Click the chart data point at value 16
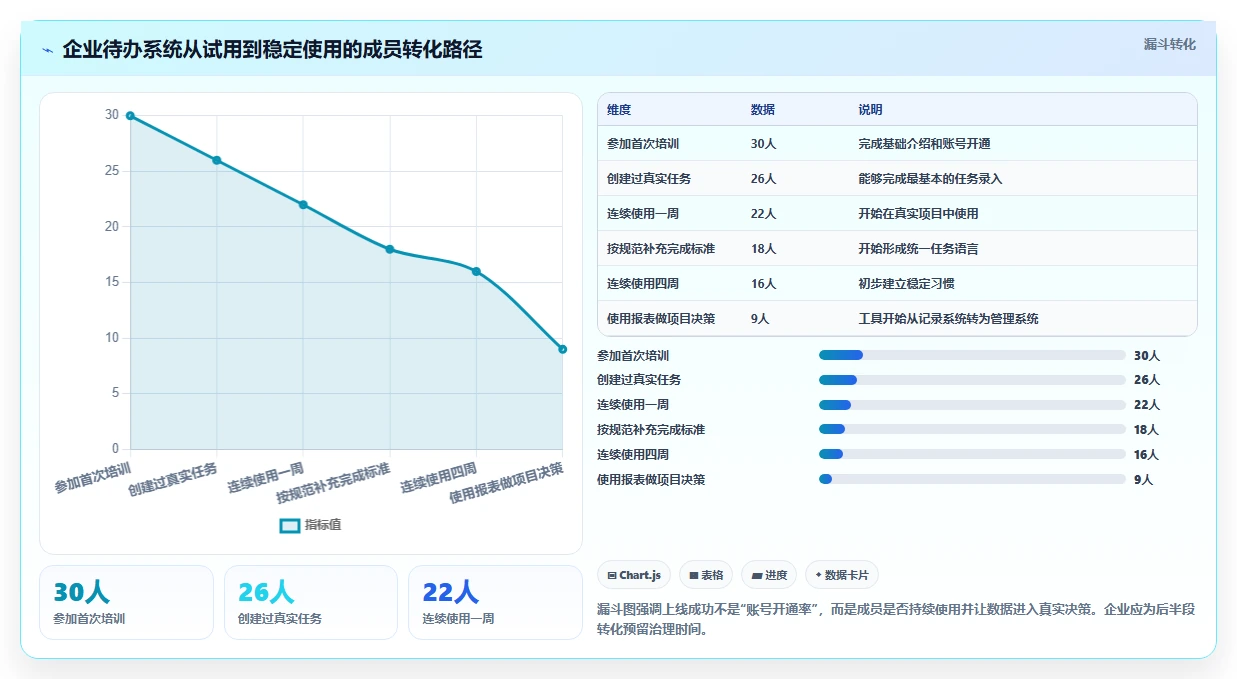Viewport: 1237px width, 679px height. click(476, 271)
